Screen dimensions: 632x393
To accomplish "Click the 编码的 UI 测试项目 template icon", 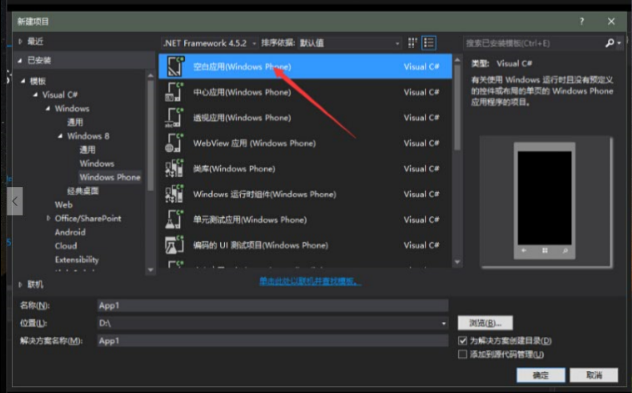I will pyautogui.click(x=175, y=245).
